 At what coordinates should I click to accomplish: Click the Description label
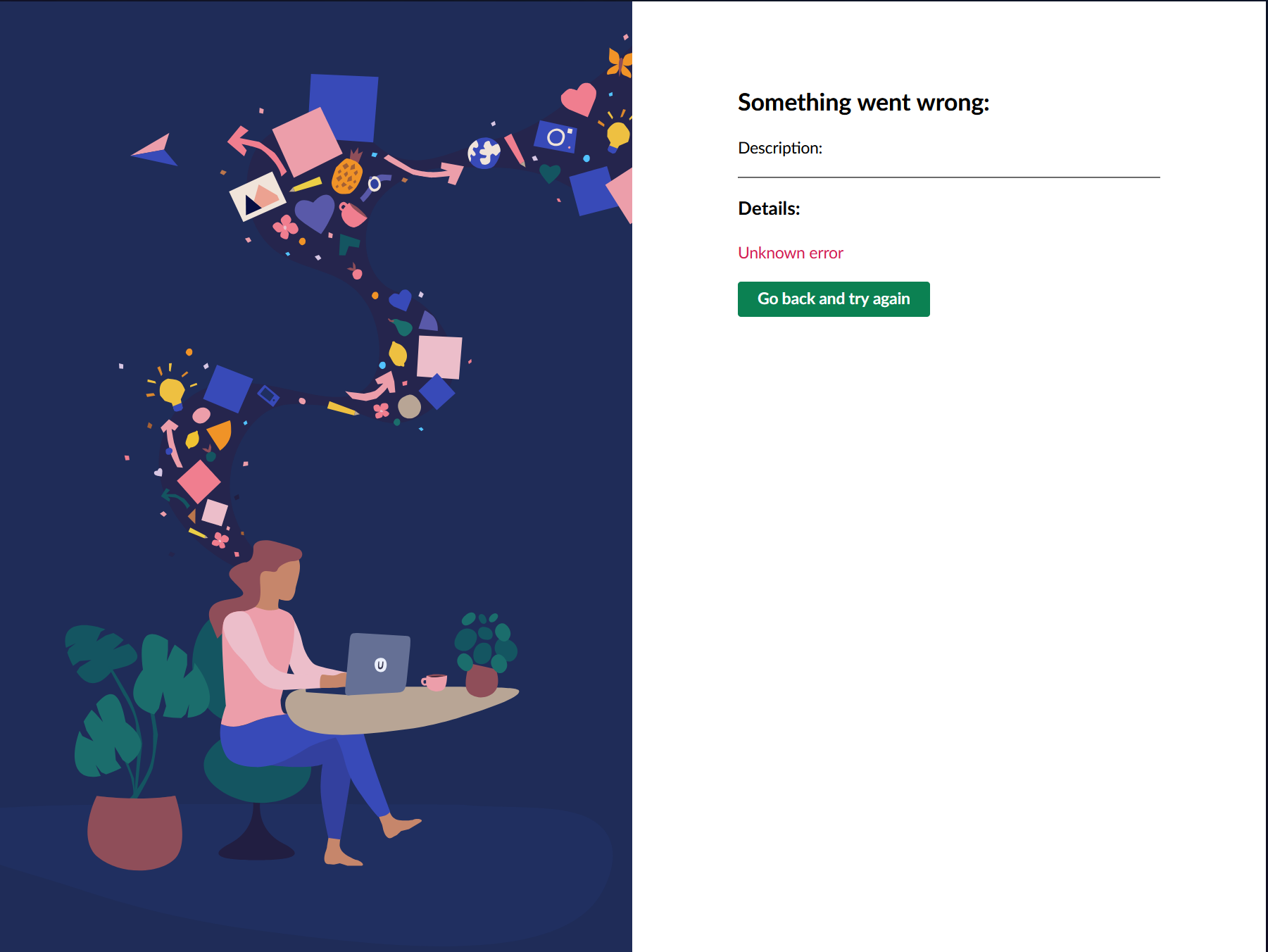coord(780,148)
